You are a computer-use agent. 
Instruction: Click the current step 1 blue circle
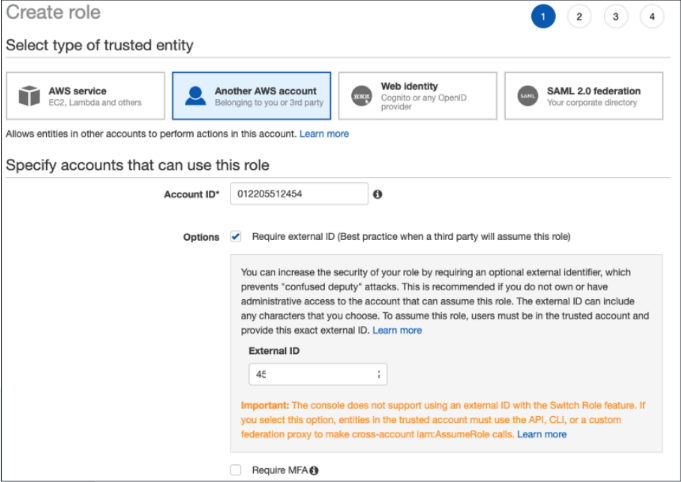click(x=543, y=17)
